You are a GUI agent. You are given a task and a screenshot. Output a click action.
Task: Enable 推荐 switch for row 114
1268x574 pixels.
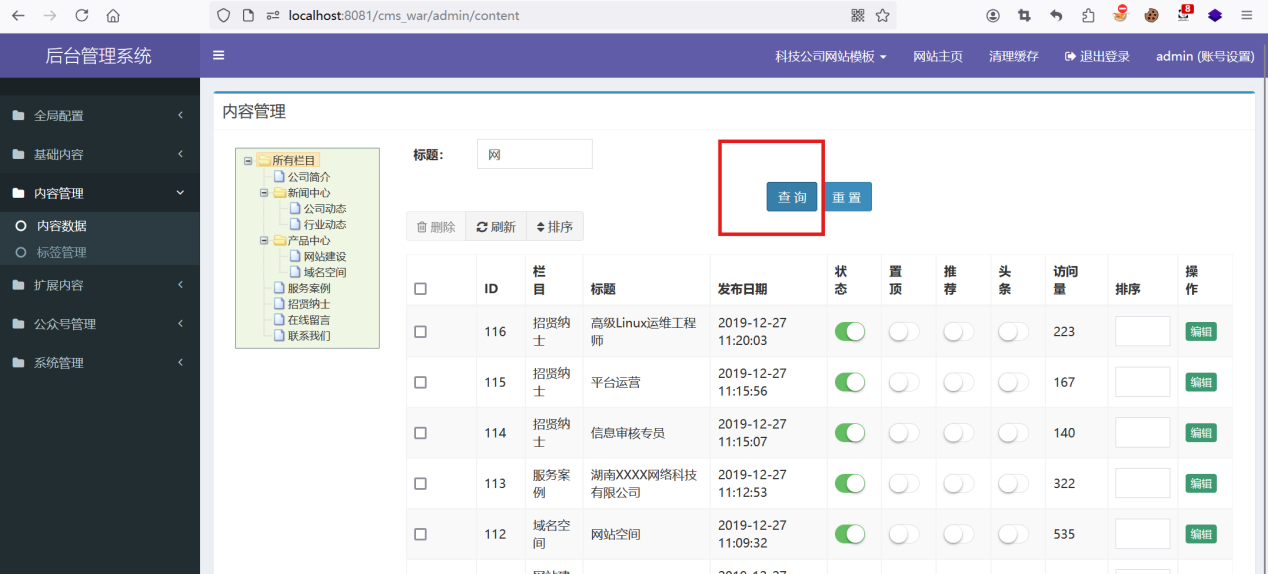(958, 433)
